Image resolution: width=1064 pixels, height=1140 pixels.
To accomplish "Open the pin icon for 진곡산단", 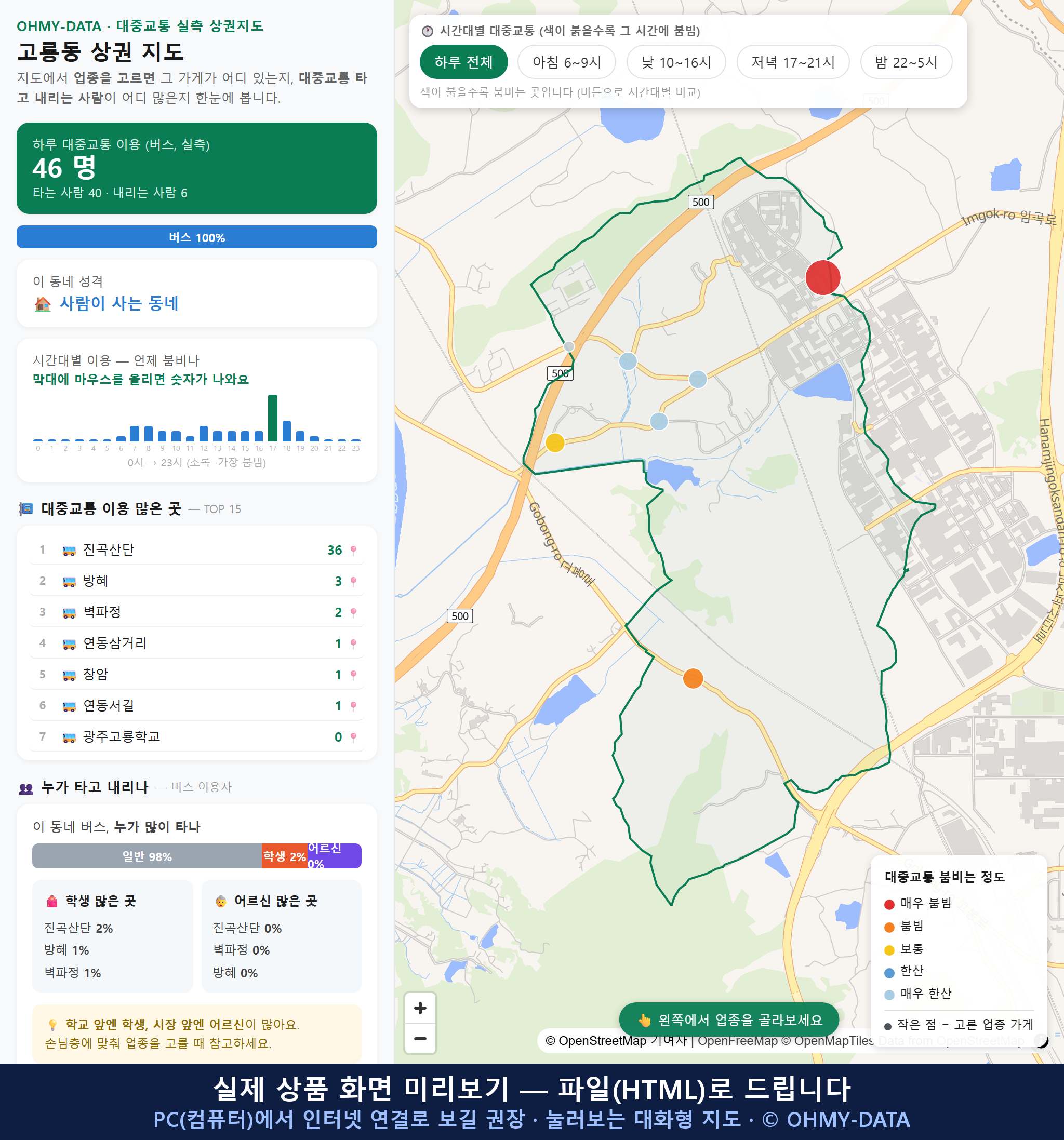I will pyautogui.click(x=353, y=550).
